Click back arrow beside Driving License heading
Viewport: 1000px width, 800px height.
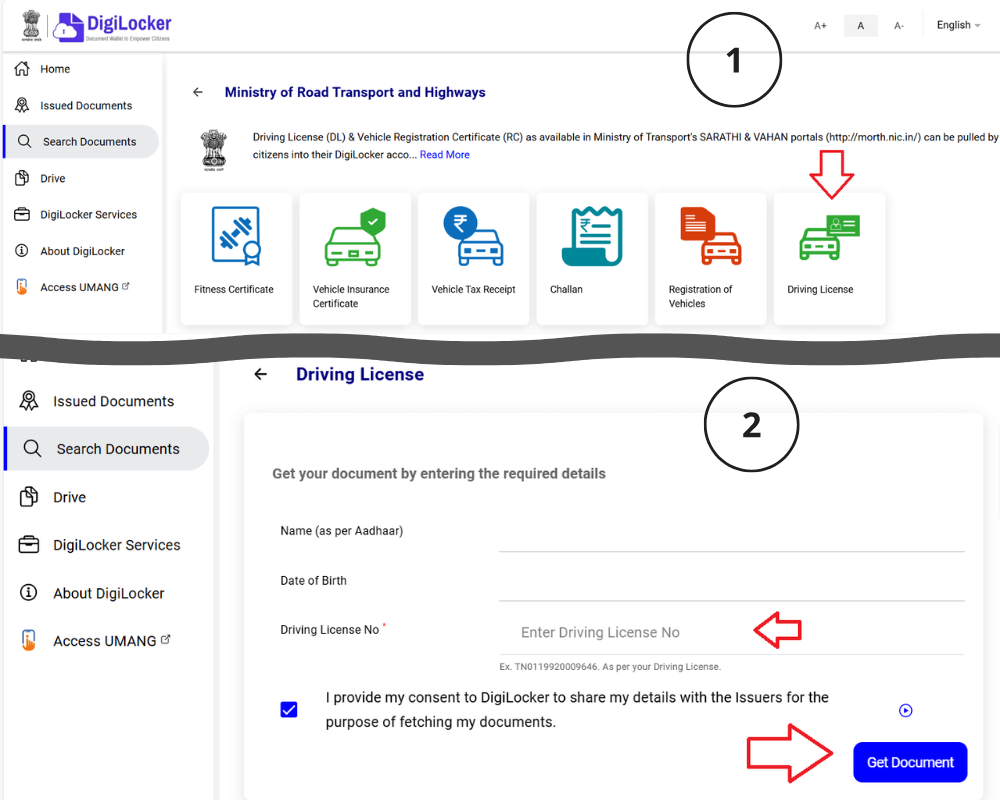point(260,374)
